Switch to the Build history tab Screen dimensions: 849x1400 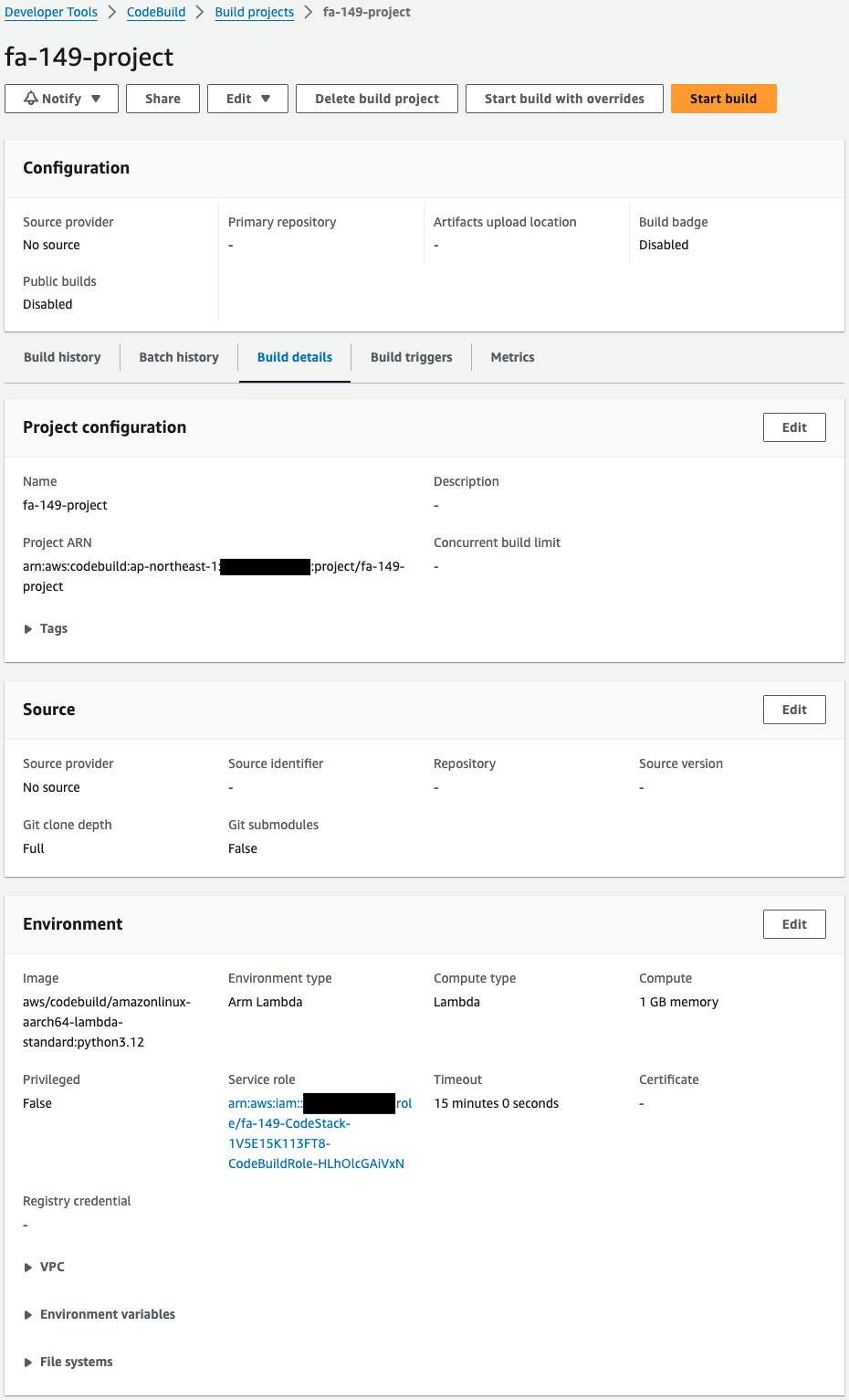pyautogui.click(x=62, y=357)
